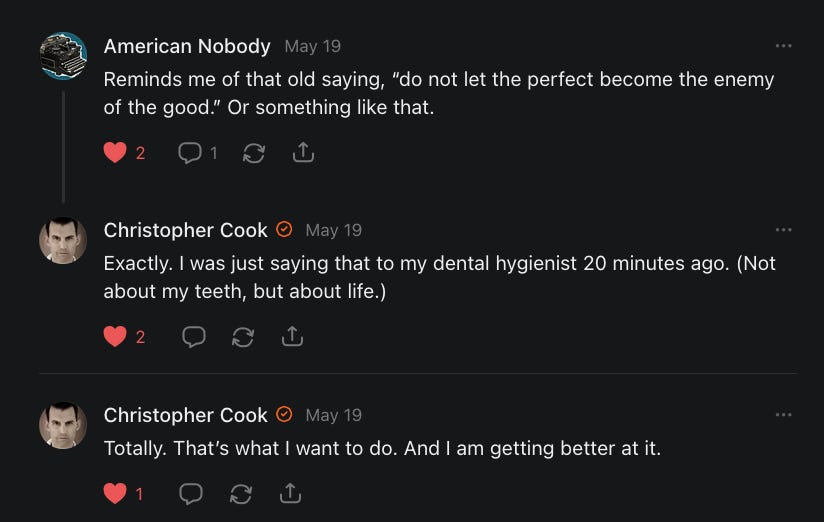
Task: Like American Nobody's comment with the heart
Action: [x=115, y=153]
